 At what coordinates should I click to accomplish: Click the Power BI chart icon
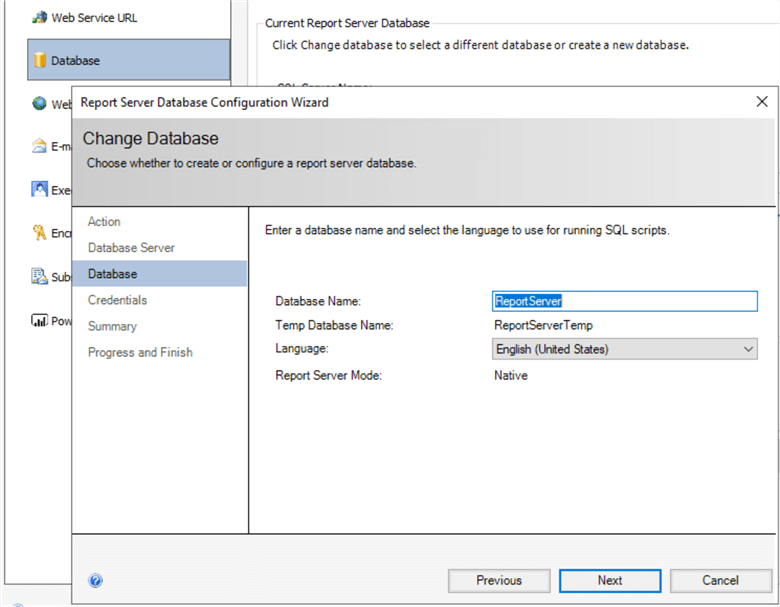coord(40,320)
